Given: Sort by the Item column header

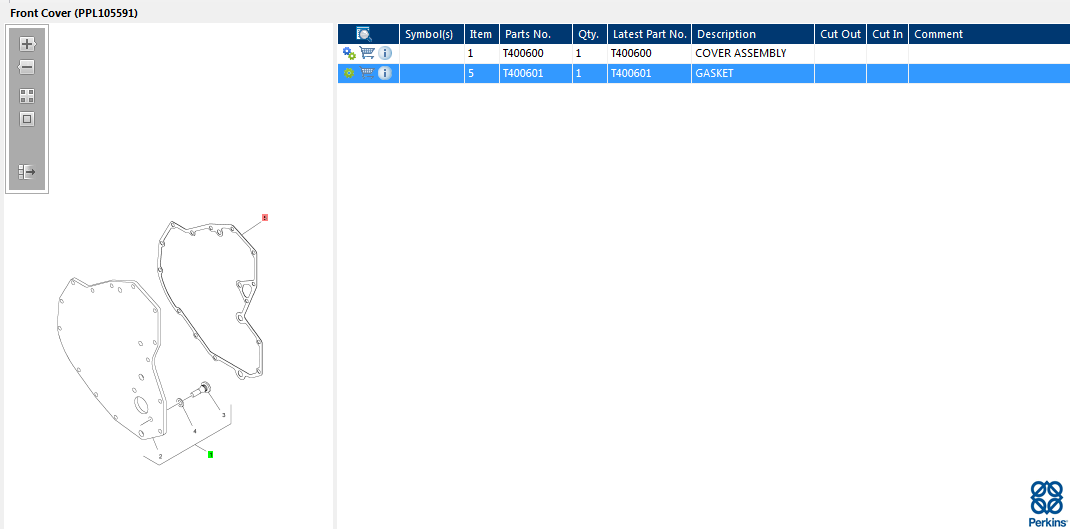Looking at the screenshot, I should click(482, 34).
